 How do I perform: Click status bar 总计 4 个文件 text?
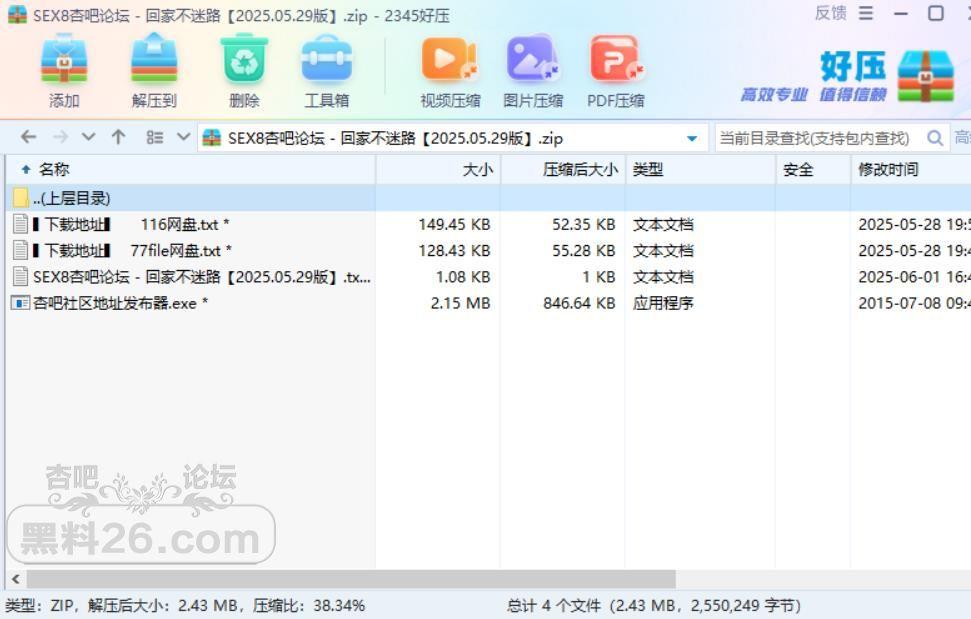pos(554,605)
